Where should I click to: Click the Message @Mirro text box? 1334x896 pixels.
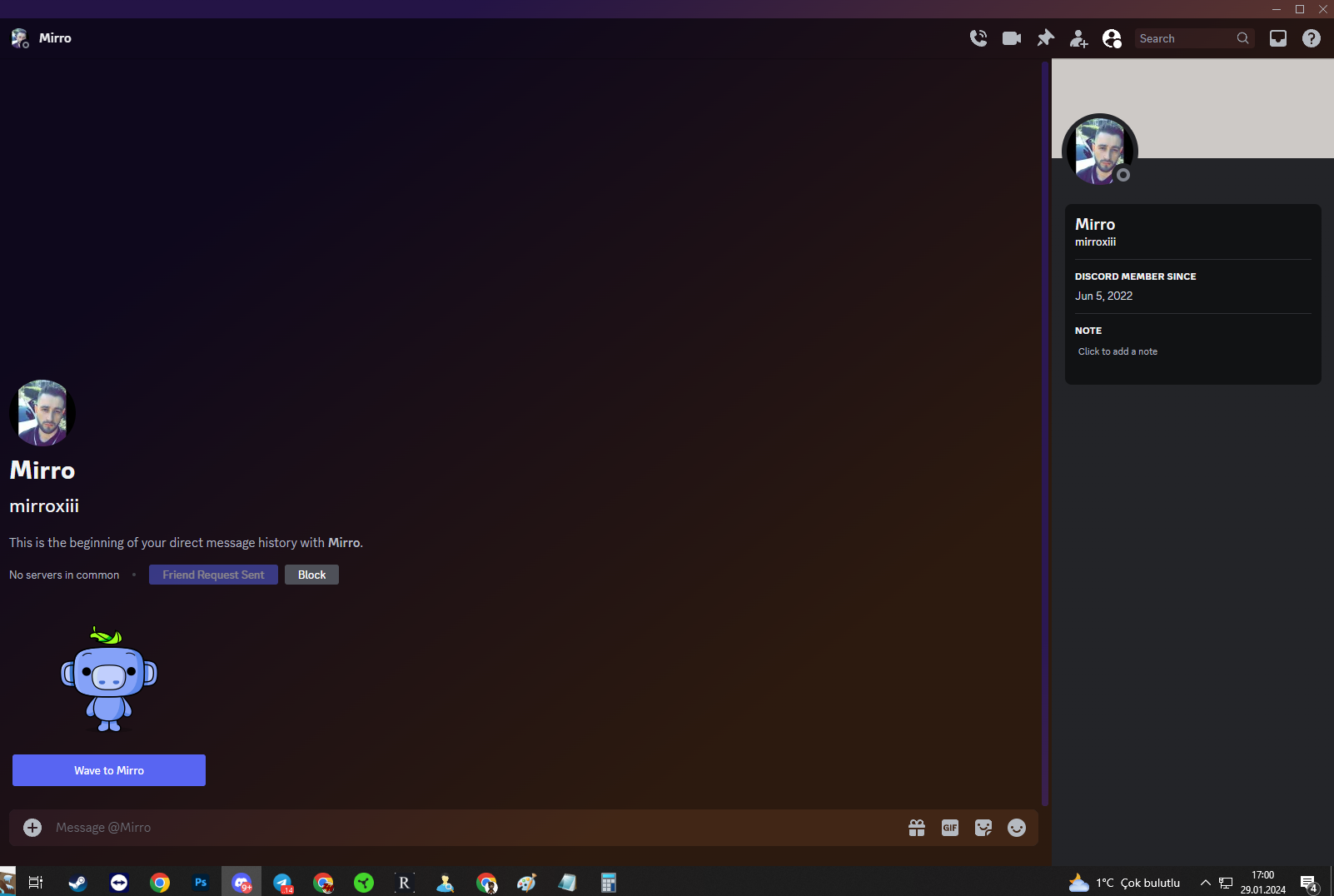(x=475, y=828)
